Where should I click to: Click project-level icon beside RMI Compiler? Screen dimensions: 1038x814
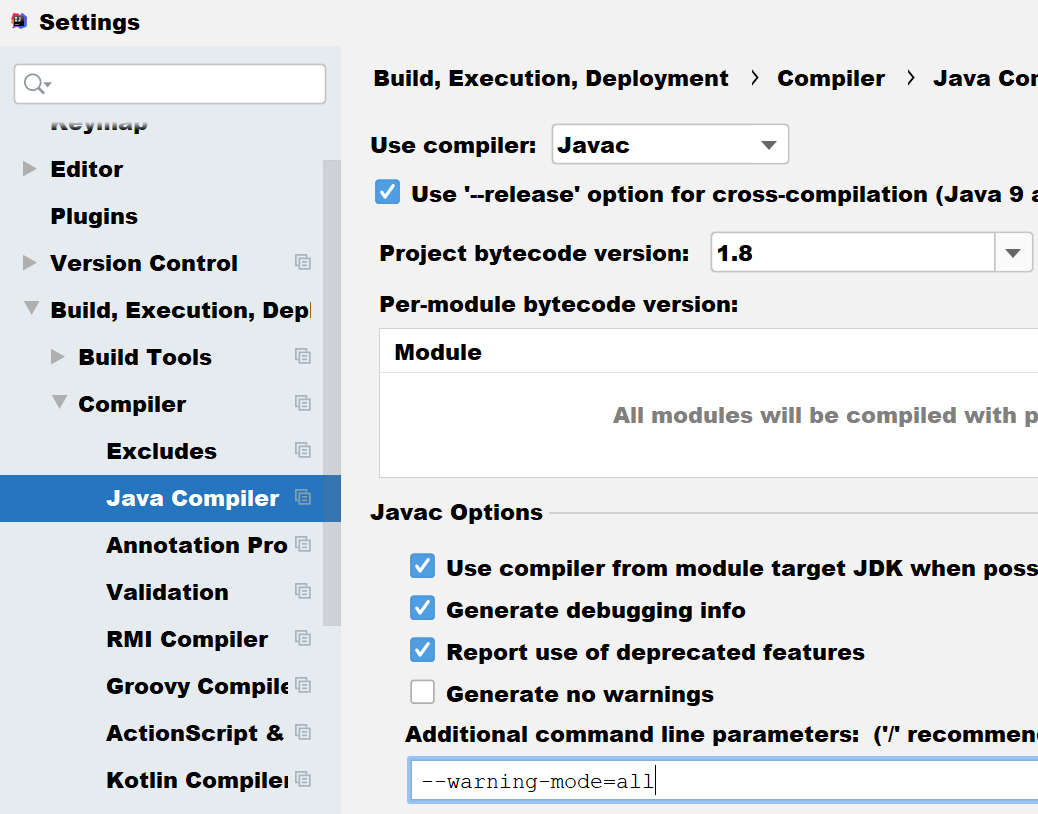point(303,638)
